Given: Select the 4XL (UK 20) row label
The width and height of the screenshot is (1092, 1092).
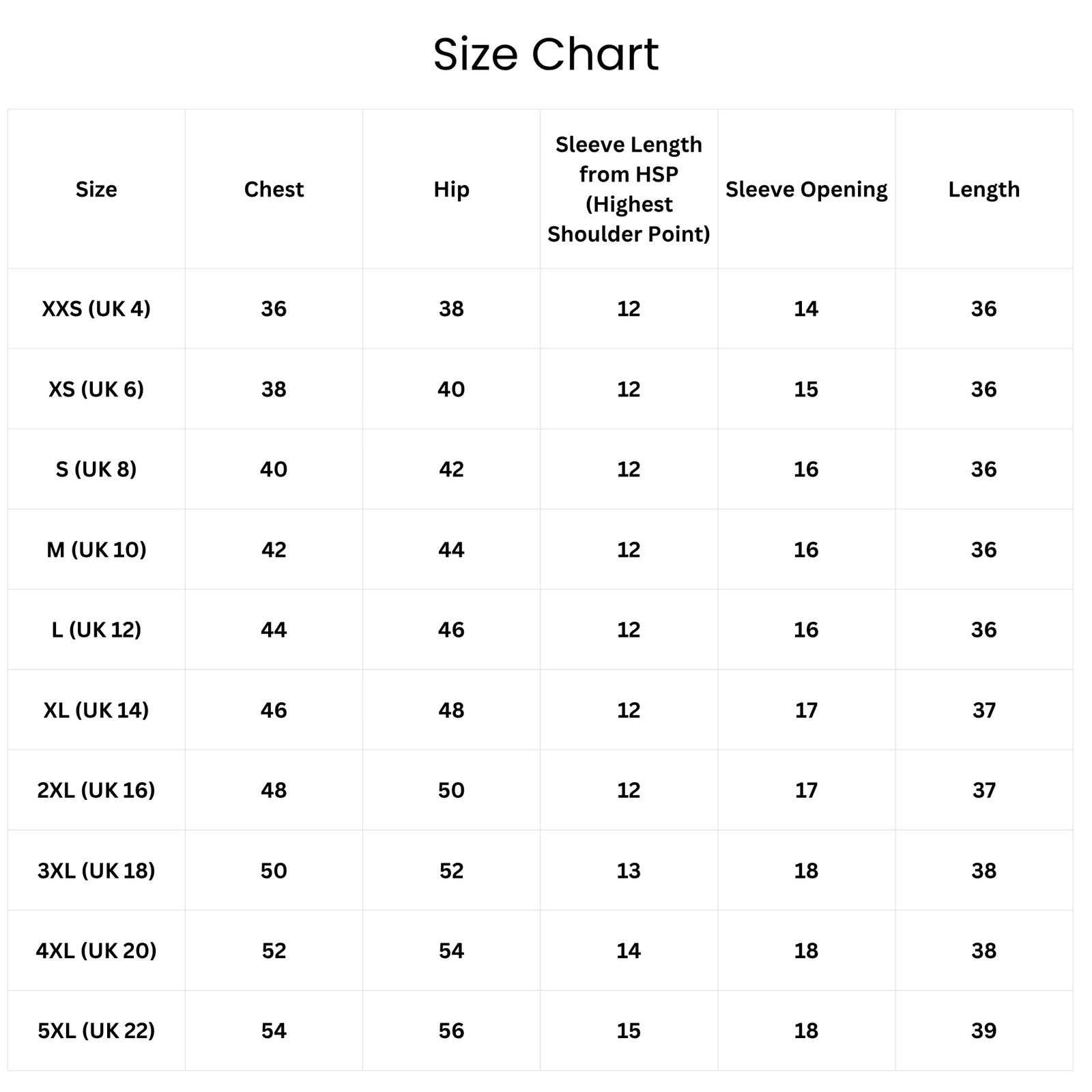Looking at the screenshot, I should pos(96,950).
